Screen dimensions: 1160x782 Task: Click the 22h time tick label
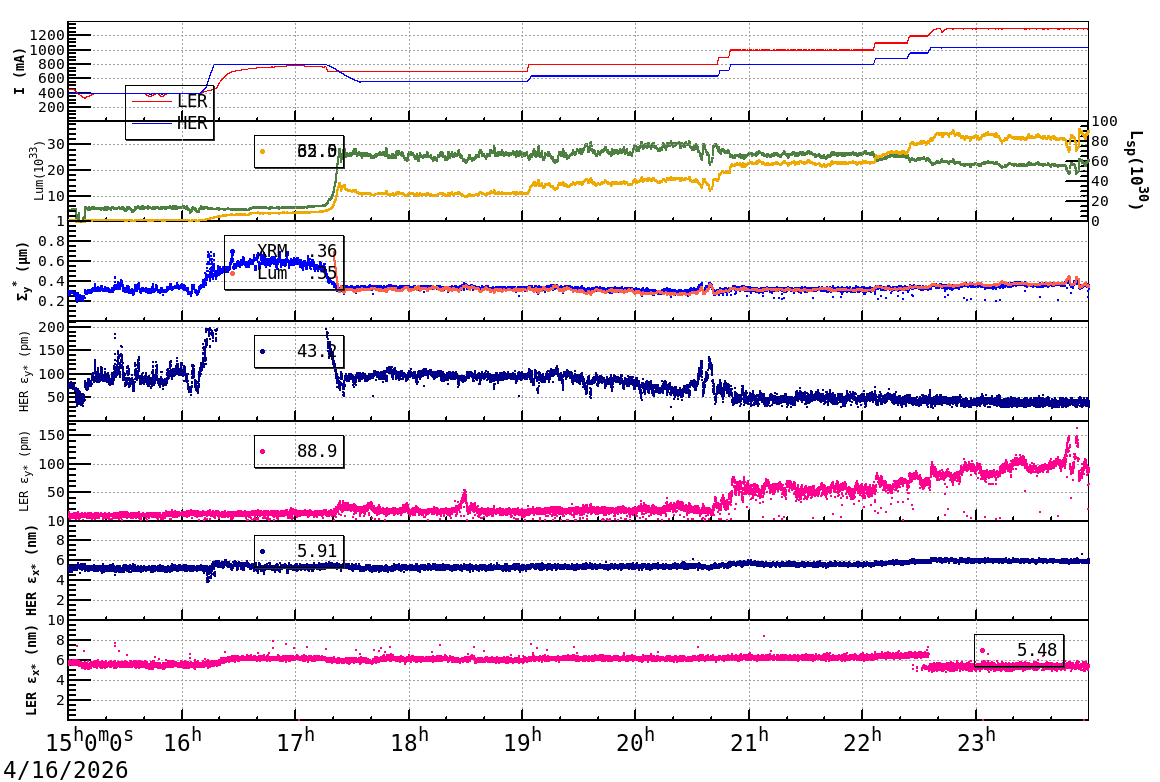(863, 741)
